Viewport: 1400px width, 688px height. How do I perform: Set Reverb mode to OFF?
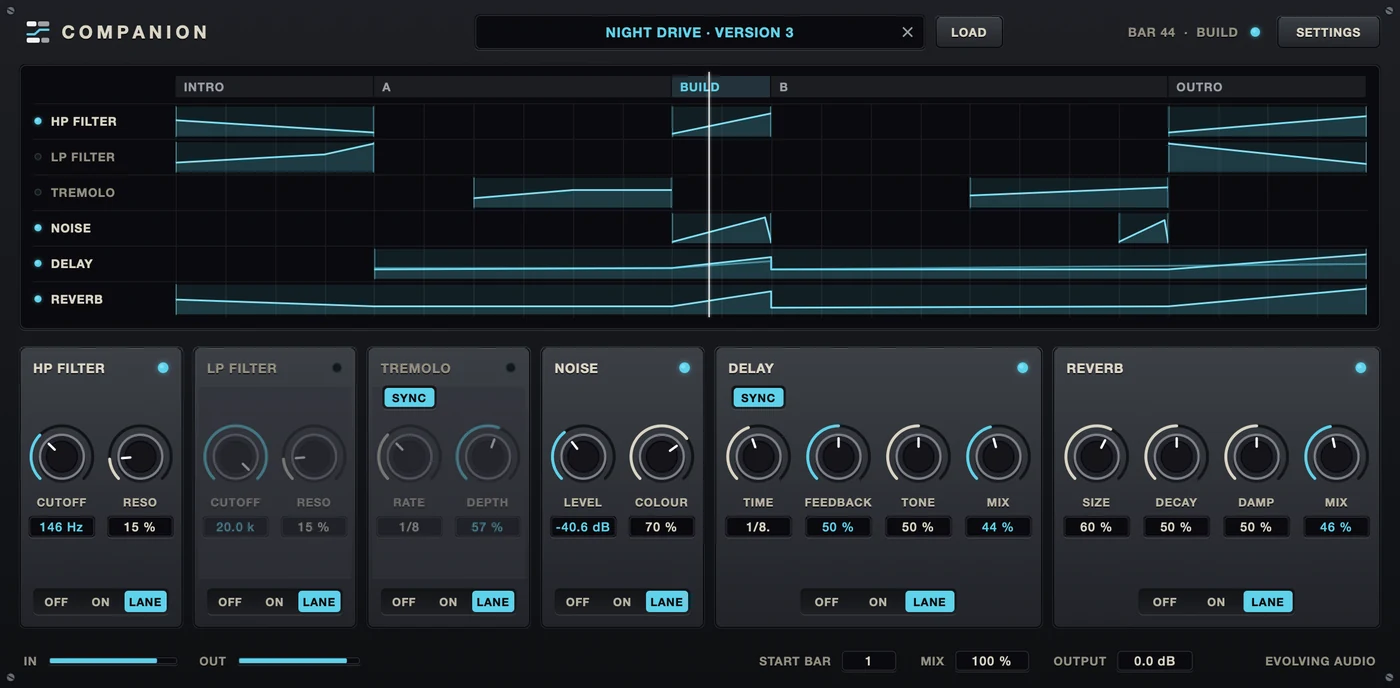pyautogui.click(x=1165, y=602)
